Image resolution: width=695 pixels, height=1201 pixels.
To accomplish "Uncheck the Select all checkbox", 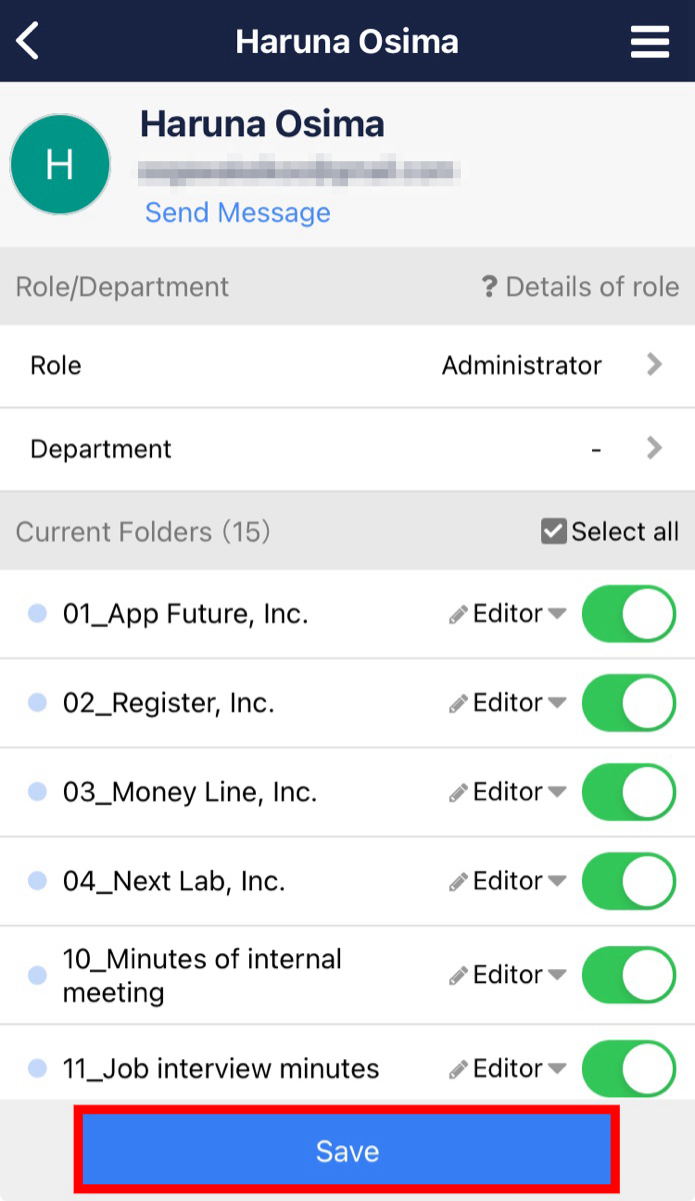I will pos(553,531).
